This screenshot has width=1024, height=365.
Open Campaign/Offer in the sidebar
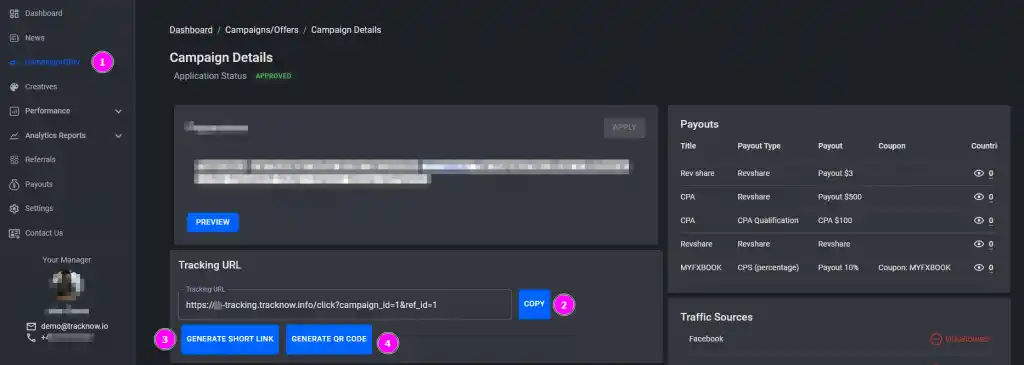[x=52, y=62]
